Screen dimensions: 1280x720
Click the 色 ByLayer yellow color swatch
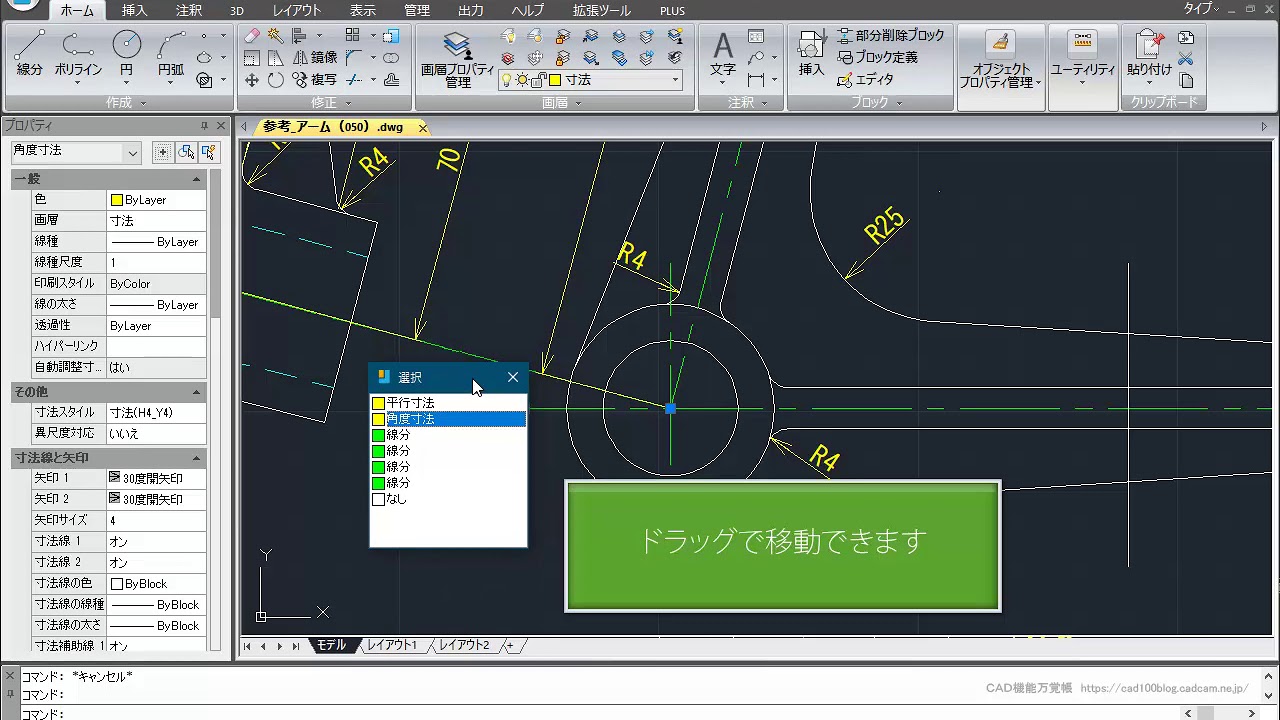tap(117, 200)
